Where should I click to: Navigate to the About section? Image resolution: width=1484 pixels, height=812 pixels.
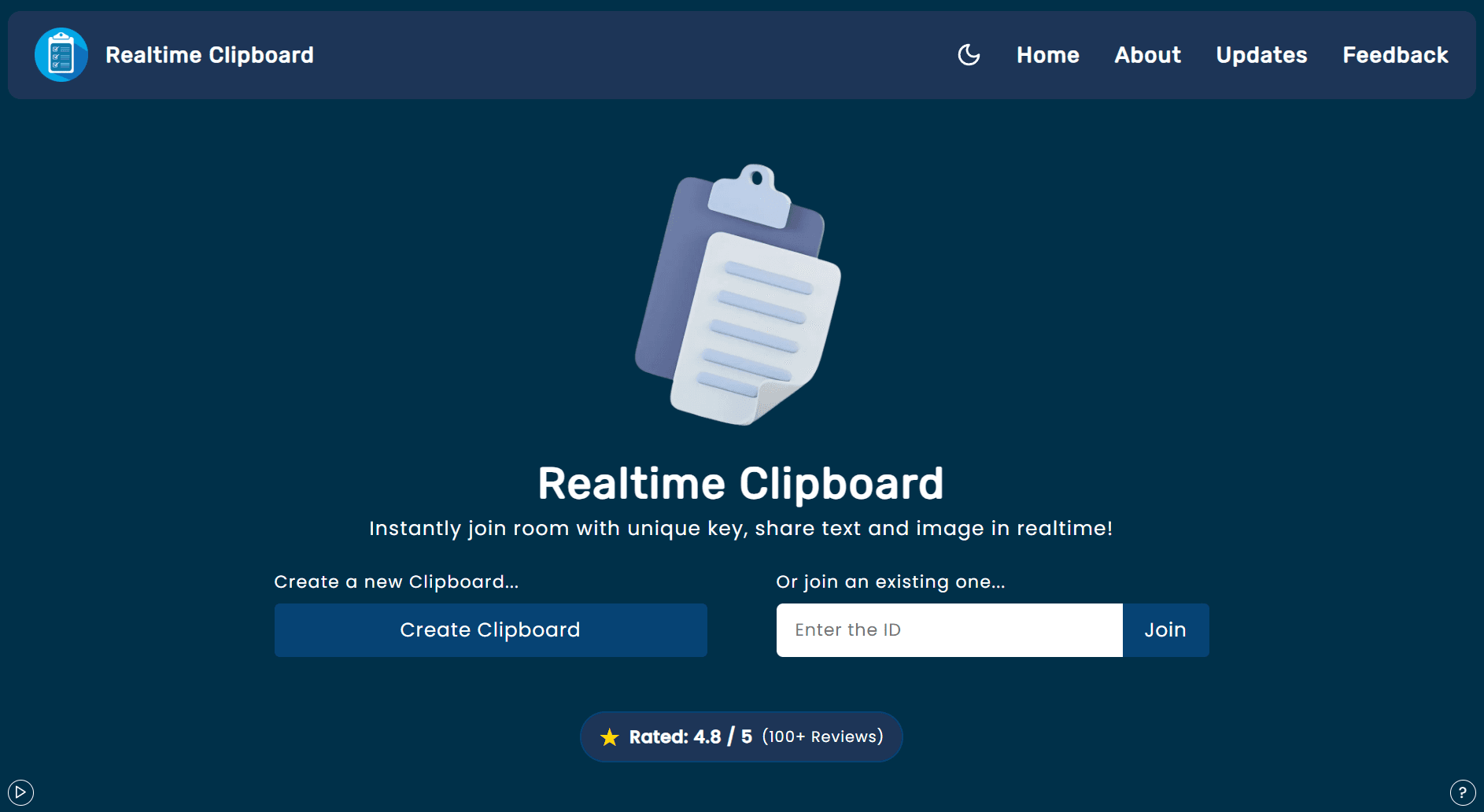(1147, 55)
